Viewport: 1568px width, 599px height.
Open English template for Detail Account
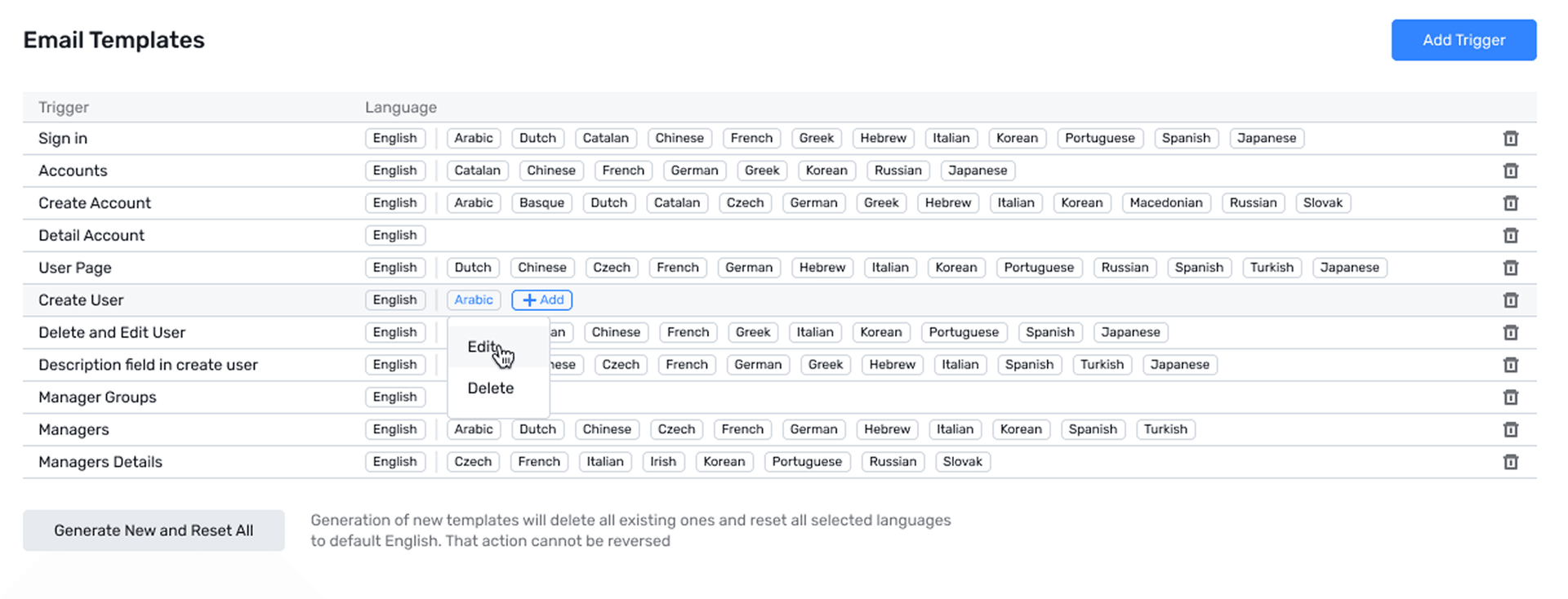click(394, 236)
